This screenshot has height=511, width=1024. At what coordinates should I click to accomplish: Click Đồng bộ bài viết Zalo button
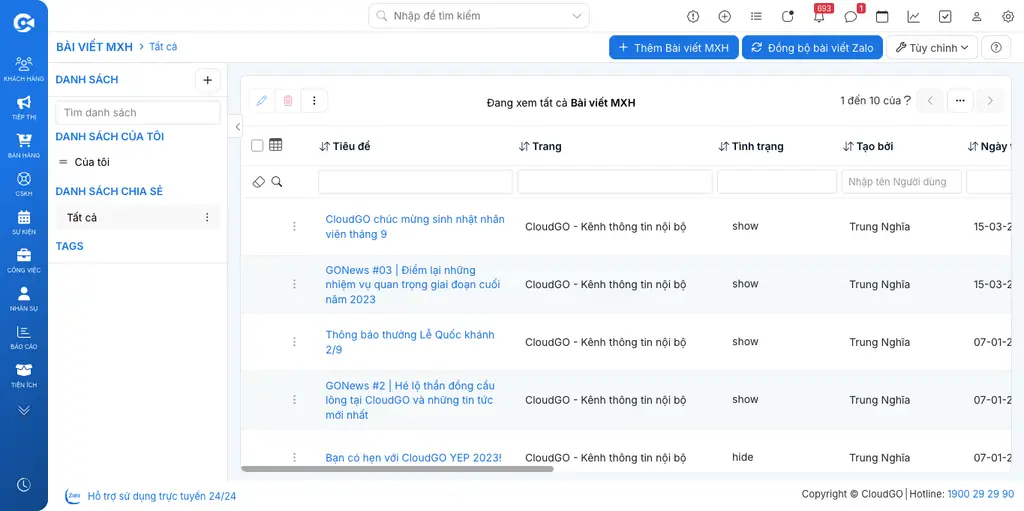point(812,48)
